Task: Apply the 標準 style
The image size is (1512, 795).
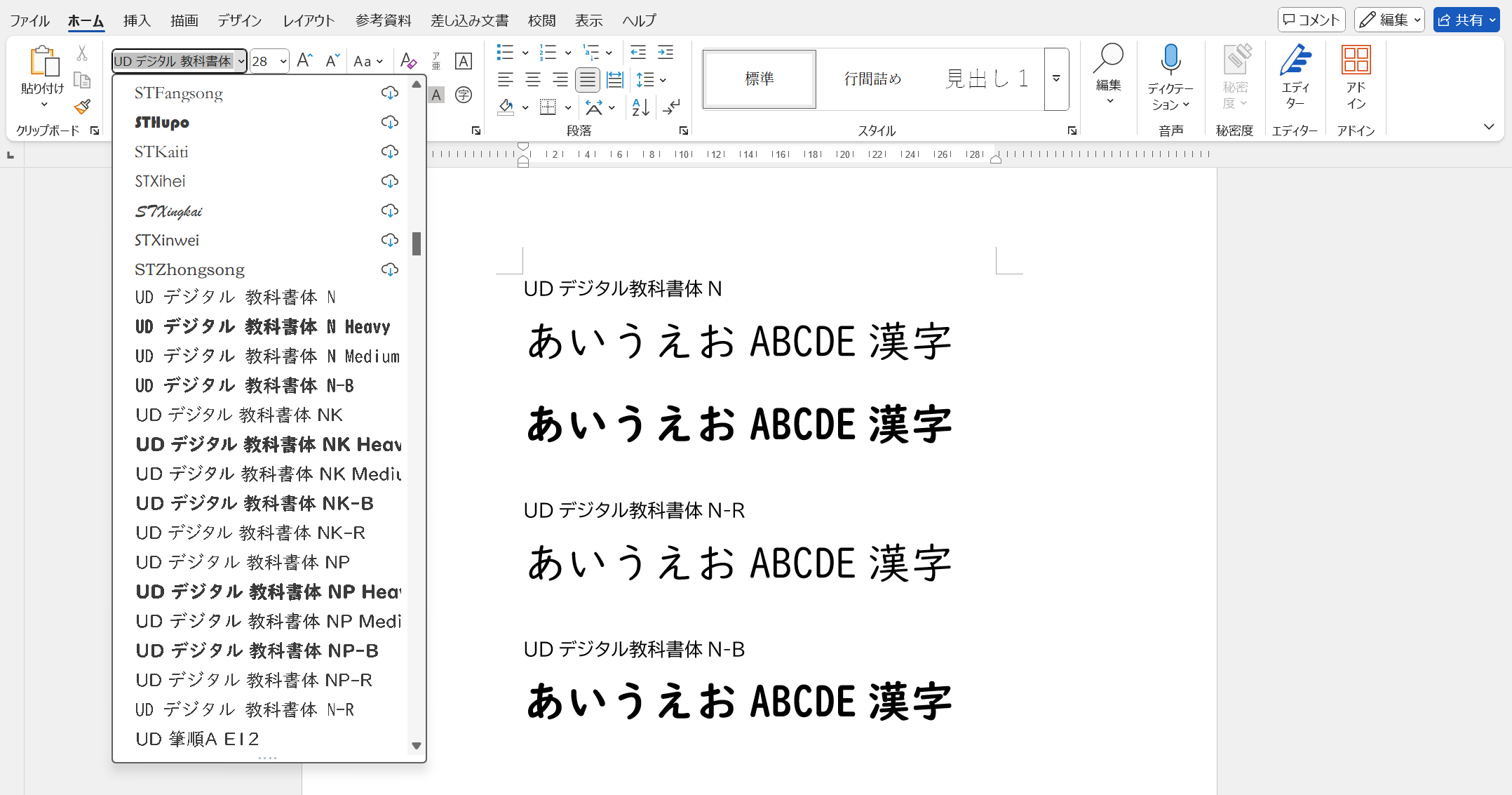Action: [x=760, y=79]
